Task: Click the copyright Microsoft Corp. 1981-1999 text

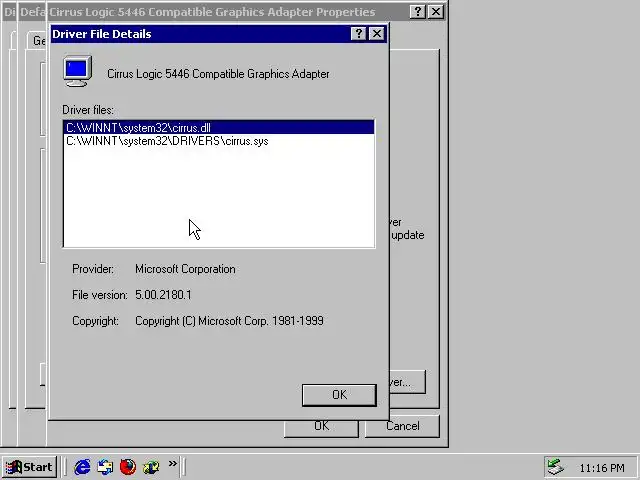Action: coord(229,321)
